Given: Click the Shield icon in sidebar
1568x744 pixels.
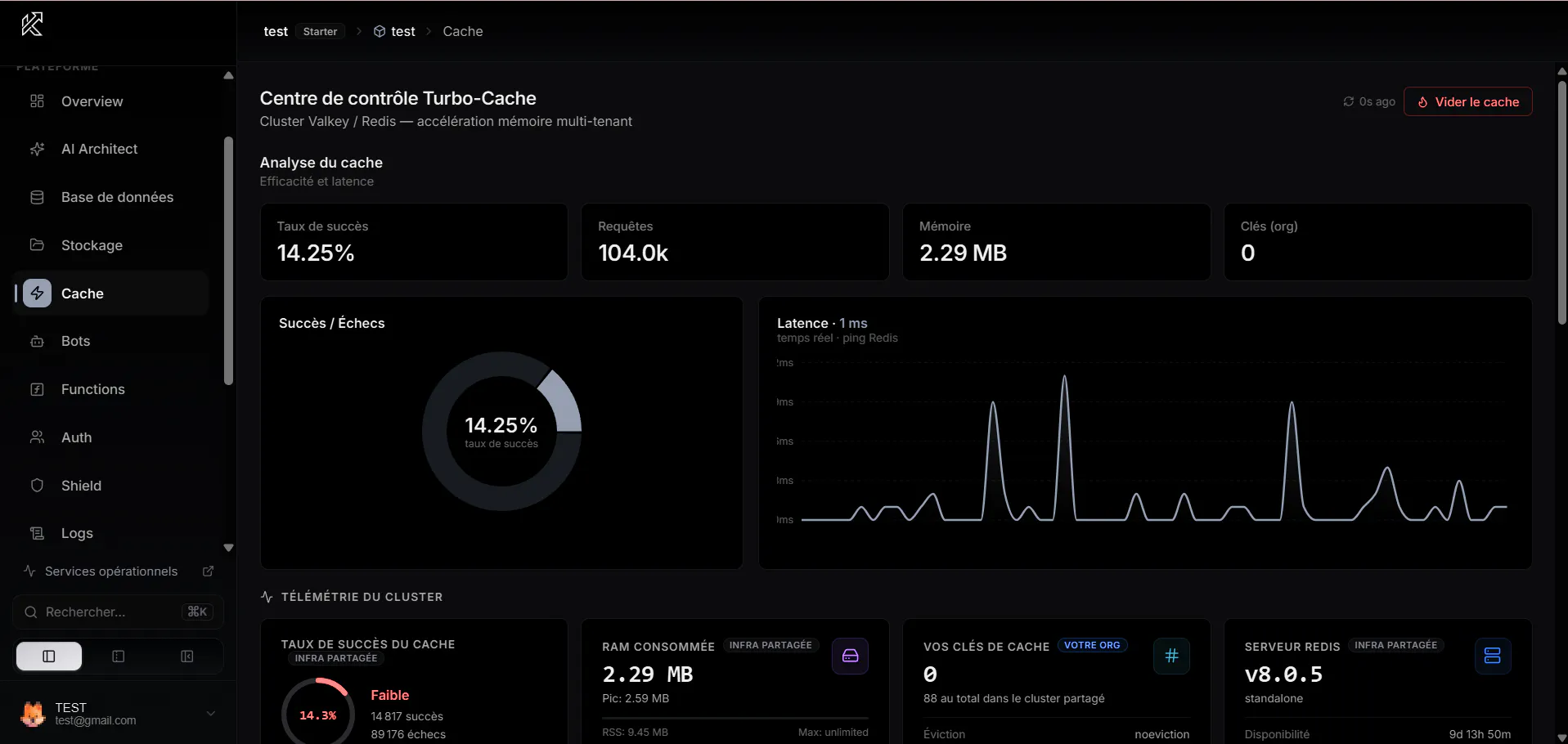Looking at the screenshot, I should click(x=37, y=486).
